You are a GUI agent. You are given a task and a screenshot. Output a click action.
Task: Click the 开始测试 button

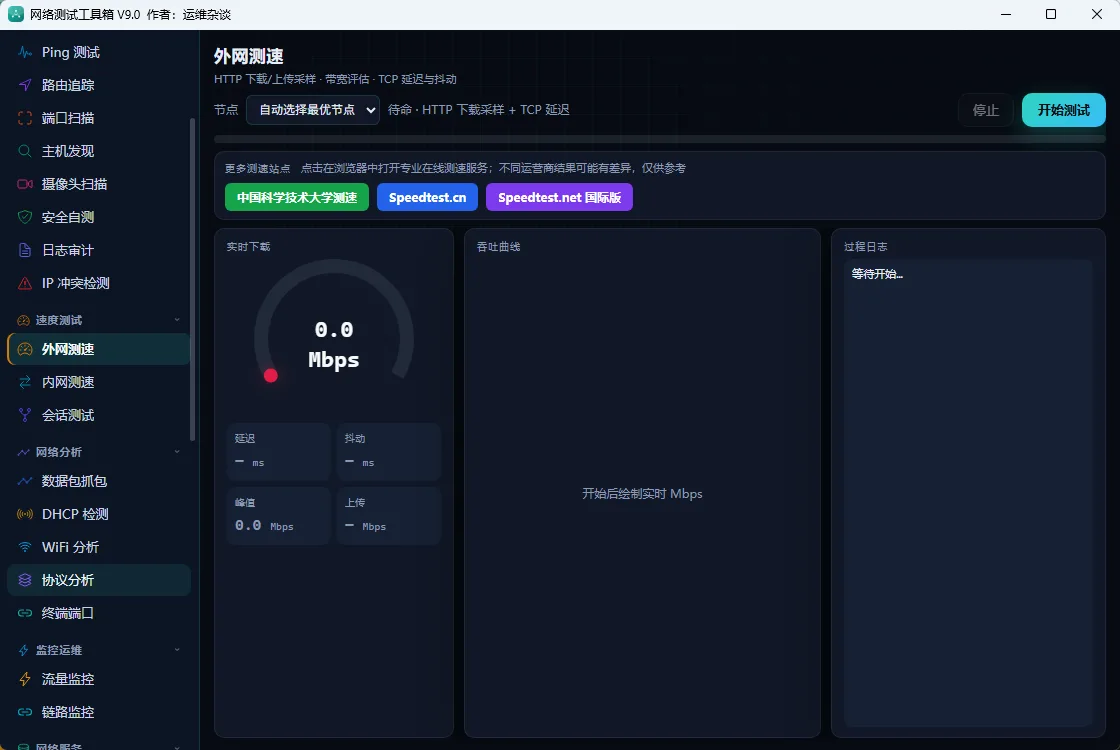pyautogui.click(x=1064, y=110)
